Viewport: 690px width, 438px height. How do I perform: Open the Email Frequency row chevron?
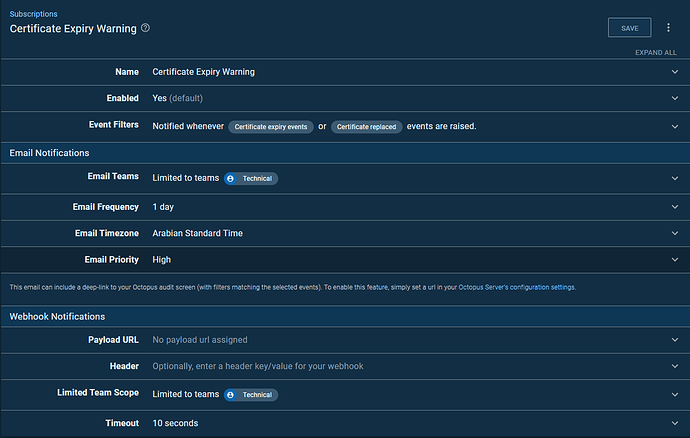[675, 207]
